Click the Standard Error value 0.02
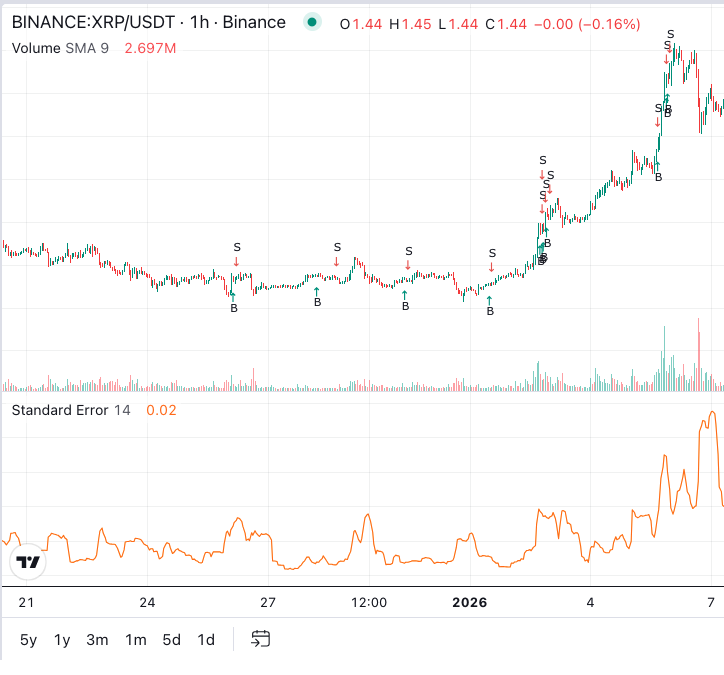 (162, 410)
